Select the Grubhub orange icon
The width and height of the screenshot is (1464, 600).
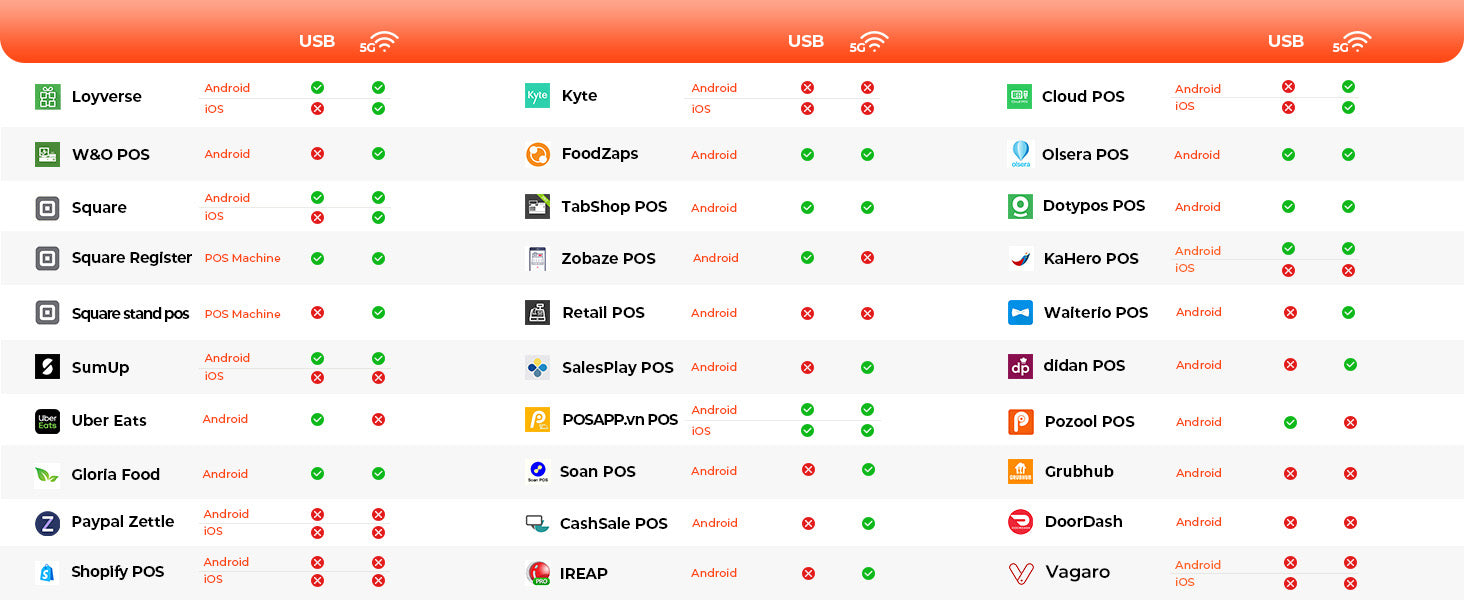tap(1020, 472)
